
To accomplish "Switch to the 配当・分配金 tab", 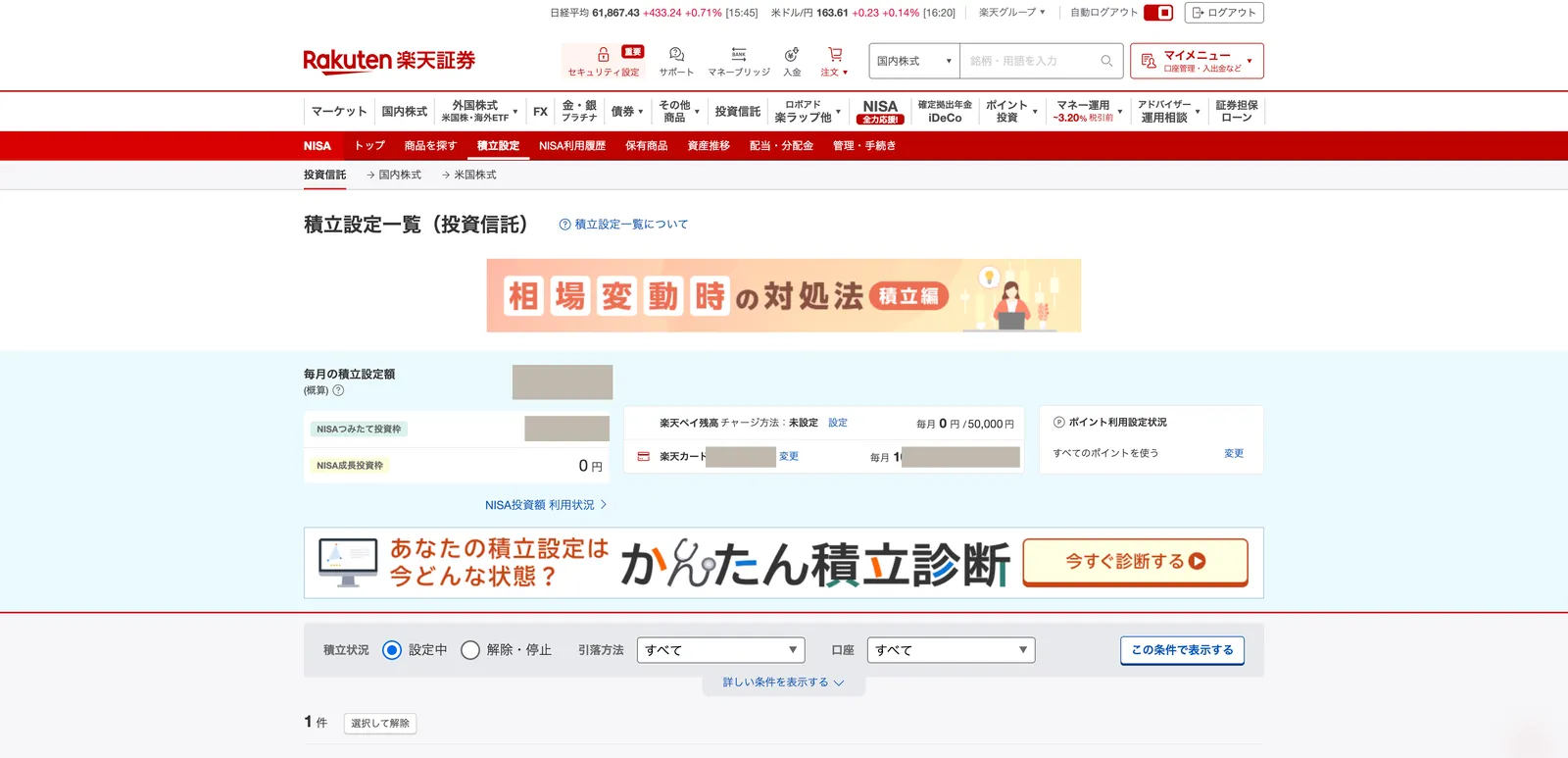I will click(x=781, y=146).
